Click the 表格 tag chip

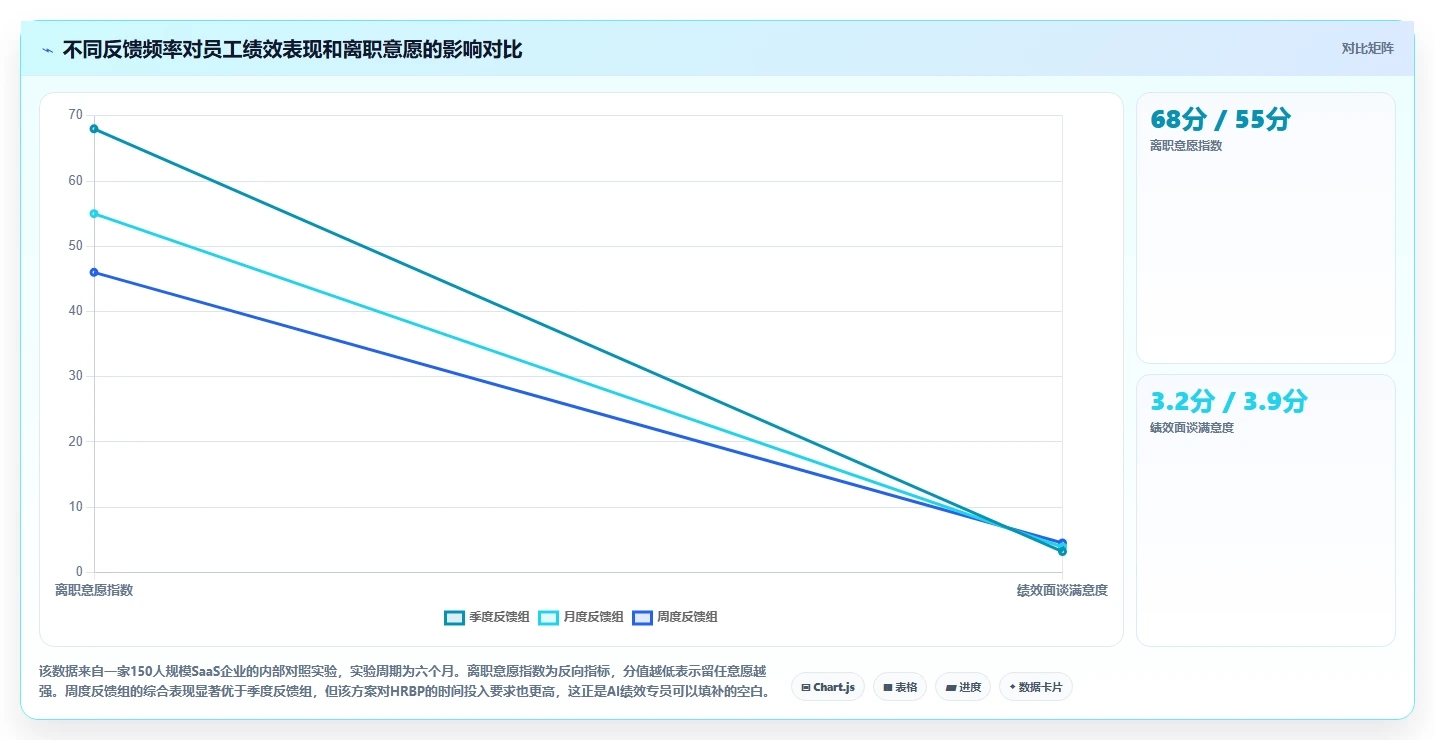point(900,687)
